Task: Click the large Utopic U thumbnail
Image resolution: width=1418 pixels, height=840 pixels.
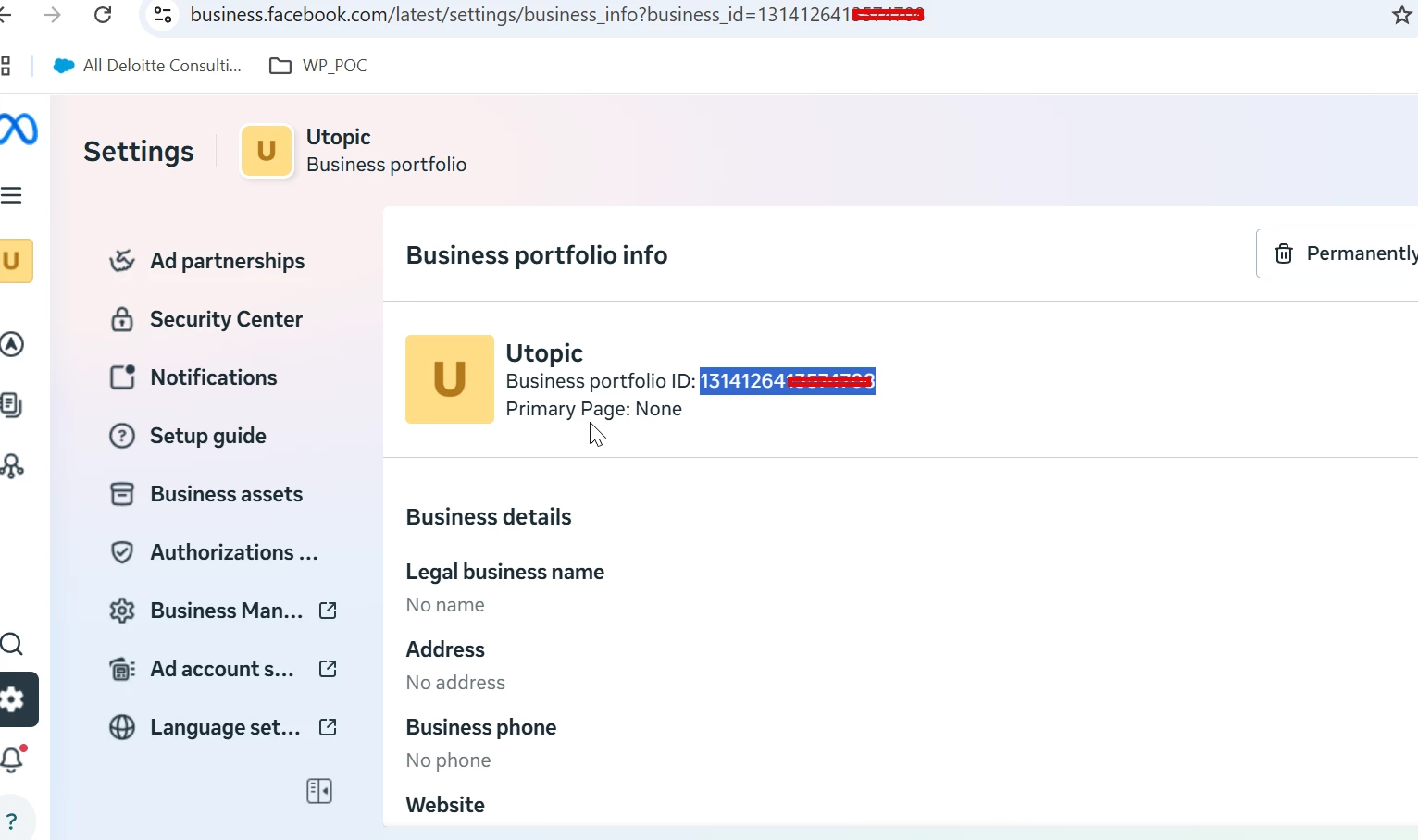Action: pyautogui.click(x=450, y=379)
